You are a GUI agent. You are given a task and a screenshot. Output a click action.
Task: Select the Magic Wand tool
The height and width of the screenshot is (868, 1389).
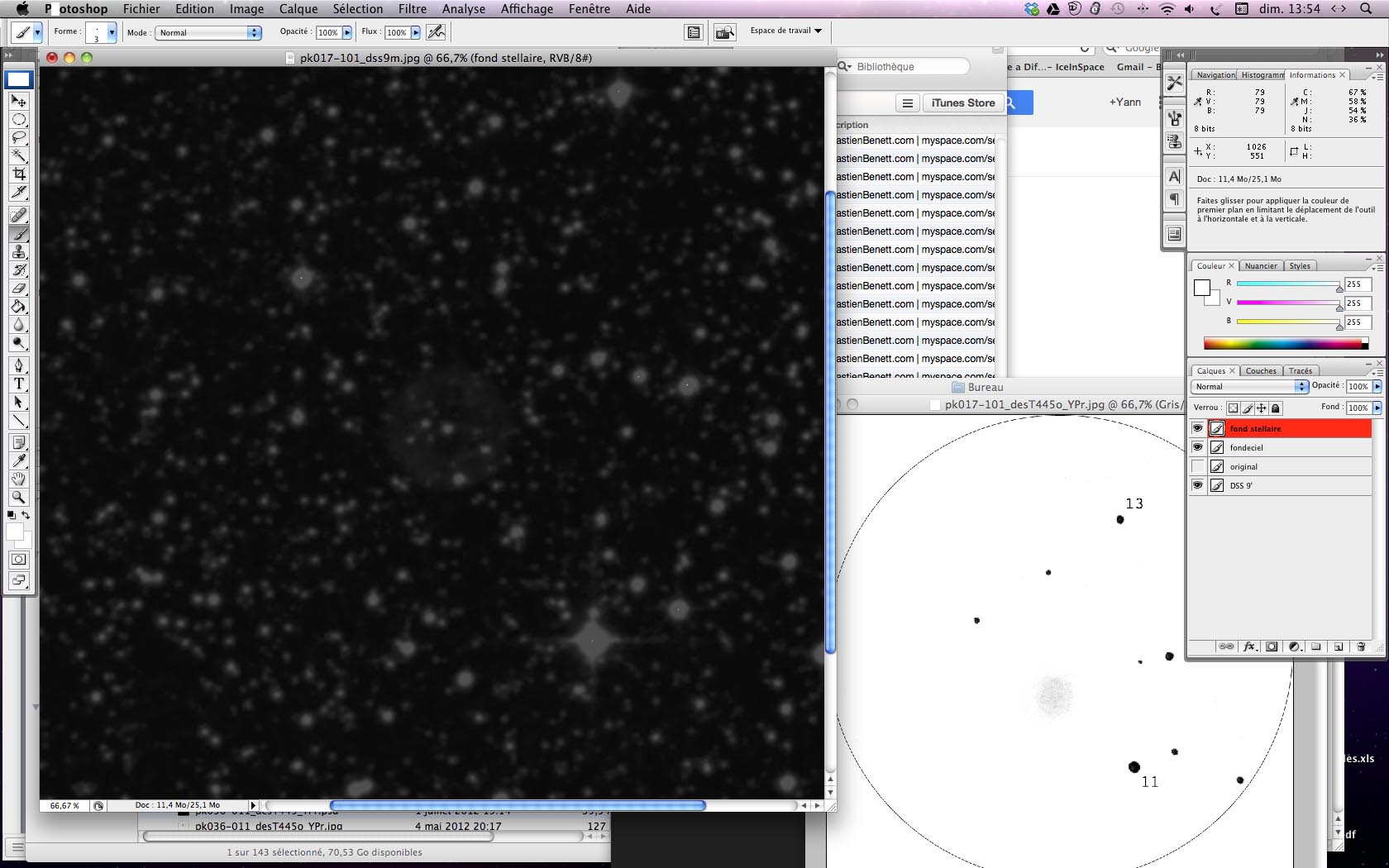pos(18,155)
